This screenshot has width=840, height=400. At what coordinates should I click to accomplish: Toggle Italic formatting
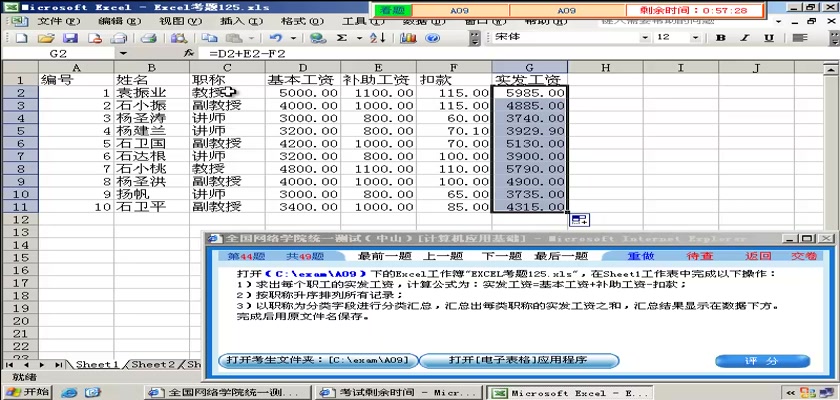click(x=745, y=37)
